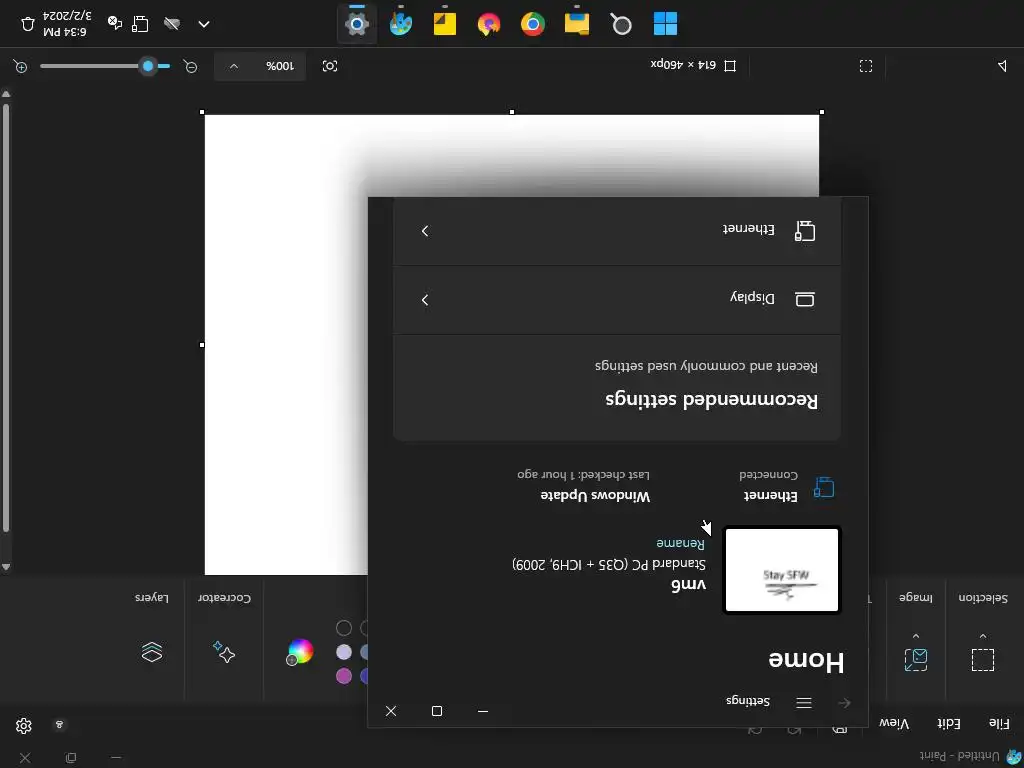Click the Settings back arrow
The width and height of the screenshot is (1024, 768).
click(844, 703)
